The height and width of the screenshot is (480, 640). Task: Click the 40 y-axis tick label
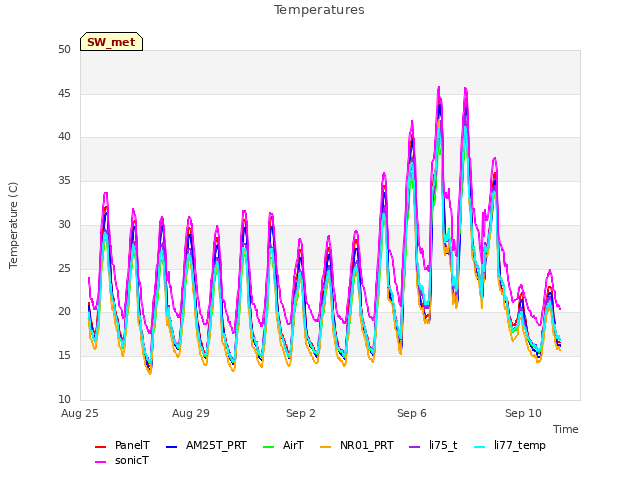pyautogui.click(x=64, y=137)
